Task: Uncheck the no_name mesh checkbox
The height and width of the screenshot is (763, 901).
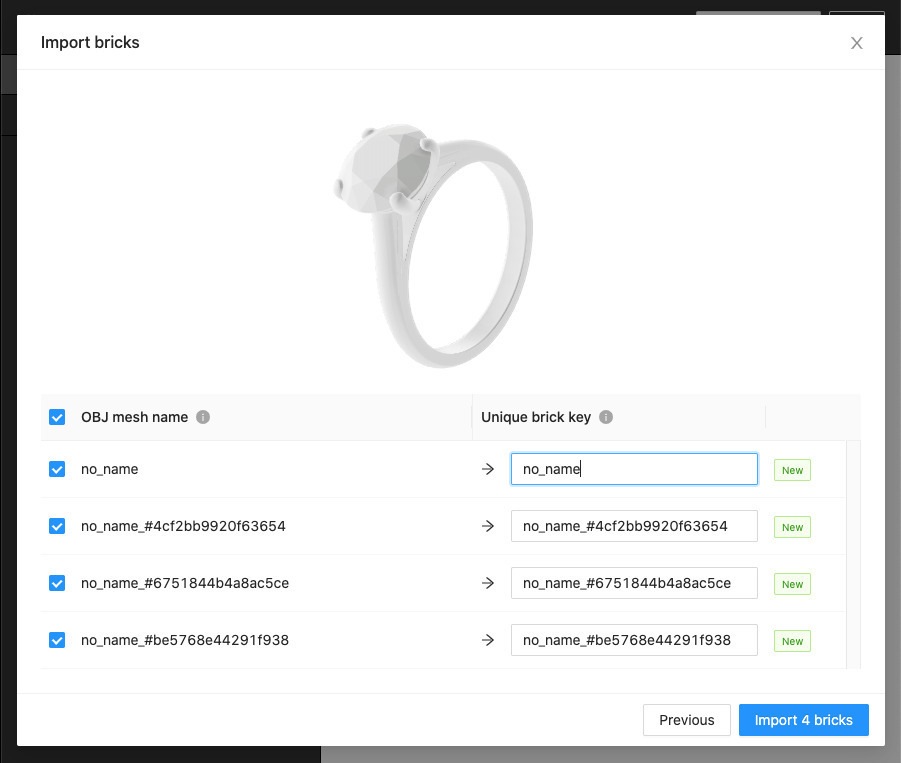Action: pyautogui.click(x=57, y=469)
